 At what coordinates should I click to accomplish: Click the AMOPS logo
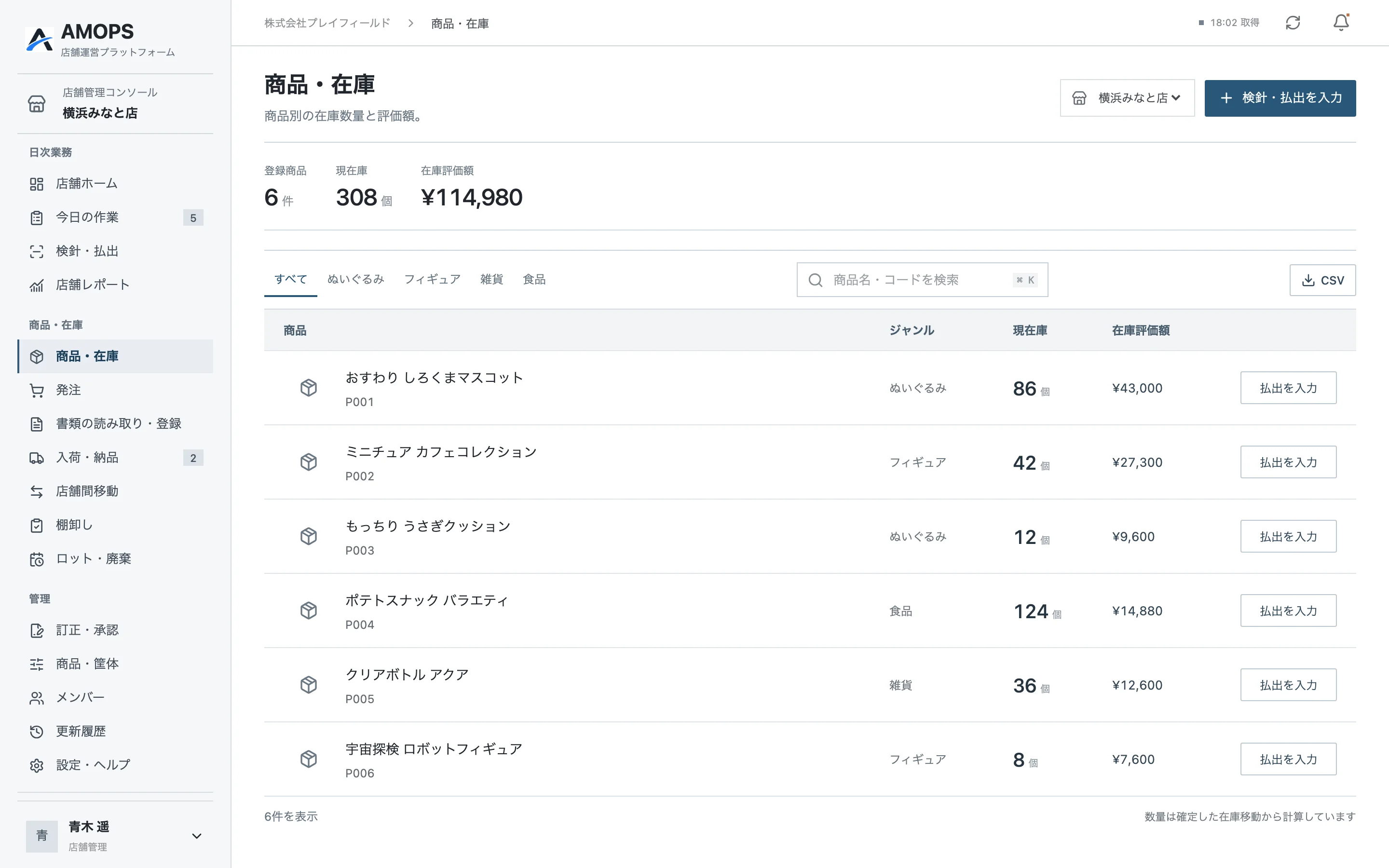pos(40,40)
